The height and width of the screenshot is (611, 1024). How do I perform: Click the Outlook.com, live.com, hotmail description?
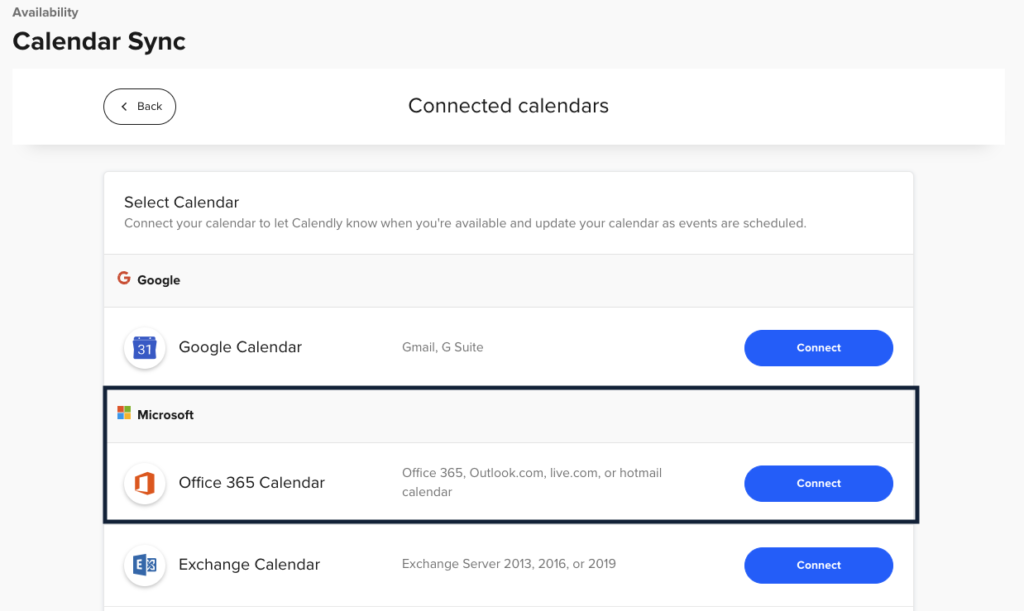coord(532,482)
